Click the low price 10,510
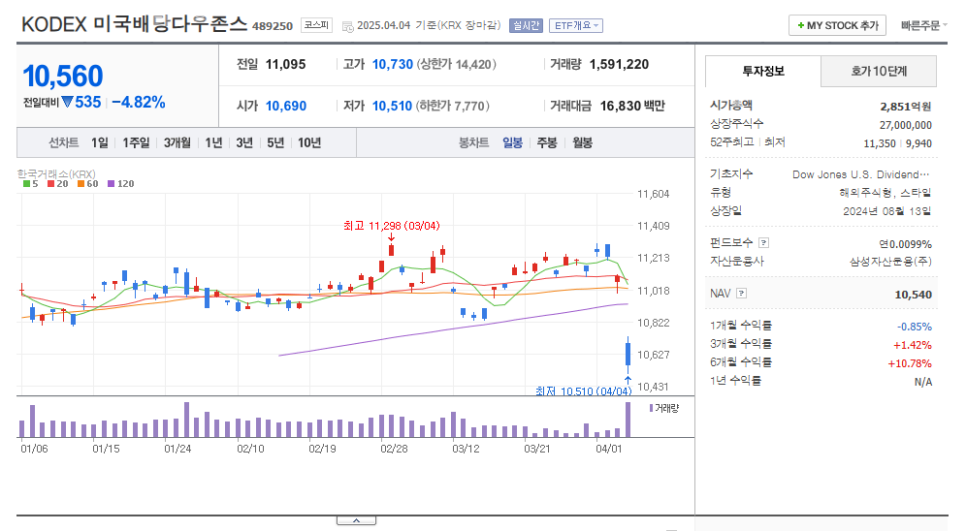 point(392,106)
